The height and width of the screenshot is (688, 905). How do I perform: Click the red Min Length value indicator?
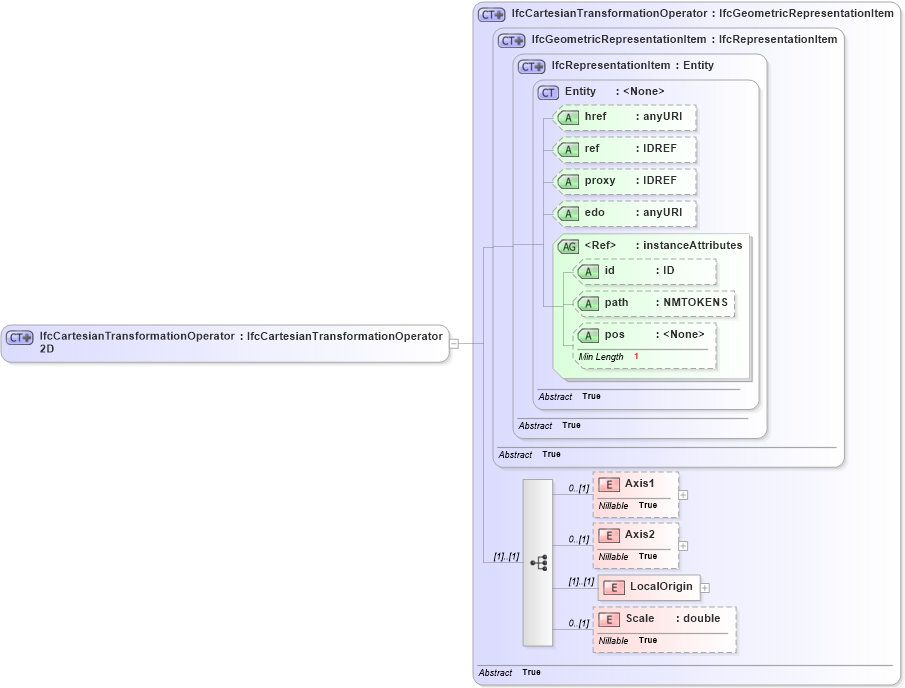click(636, 356)
